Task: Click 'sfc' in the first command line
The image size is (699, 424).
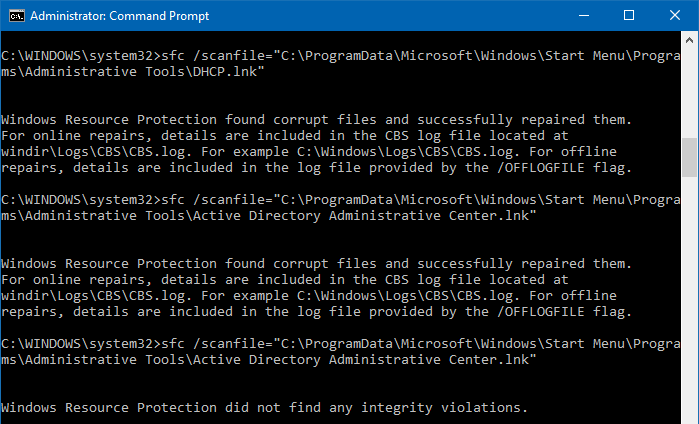Action: coord(173,56)
